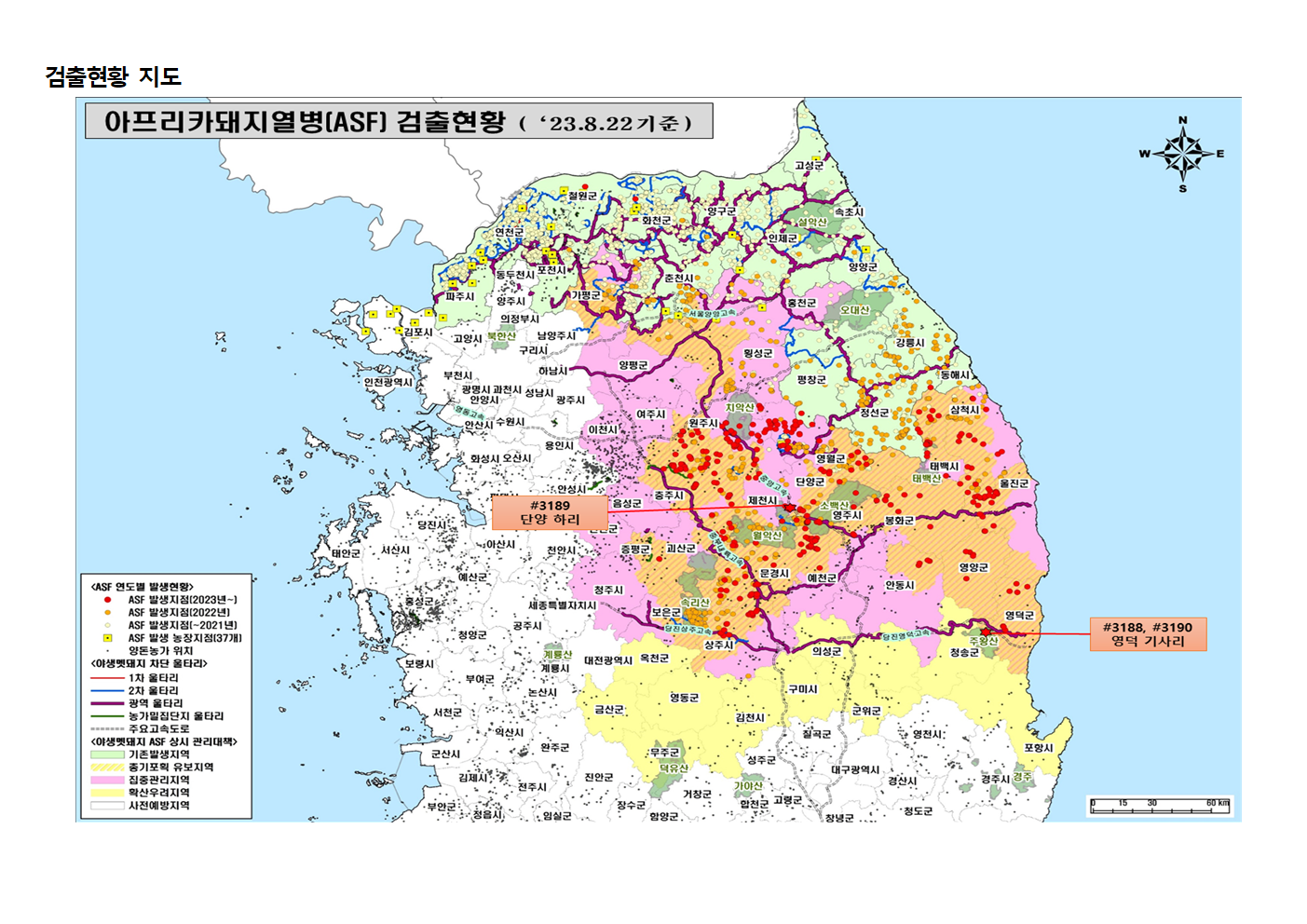1307x924 pixels.
Task: Select the #3189 단양 하리 callout box
Action: coord(550,512)
